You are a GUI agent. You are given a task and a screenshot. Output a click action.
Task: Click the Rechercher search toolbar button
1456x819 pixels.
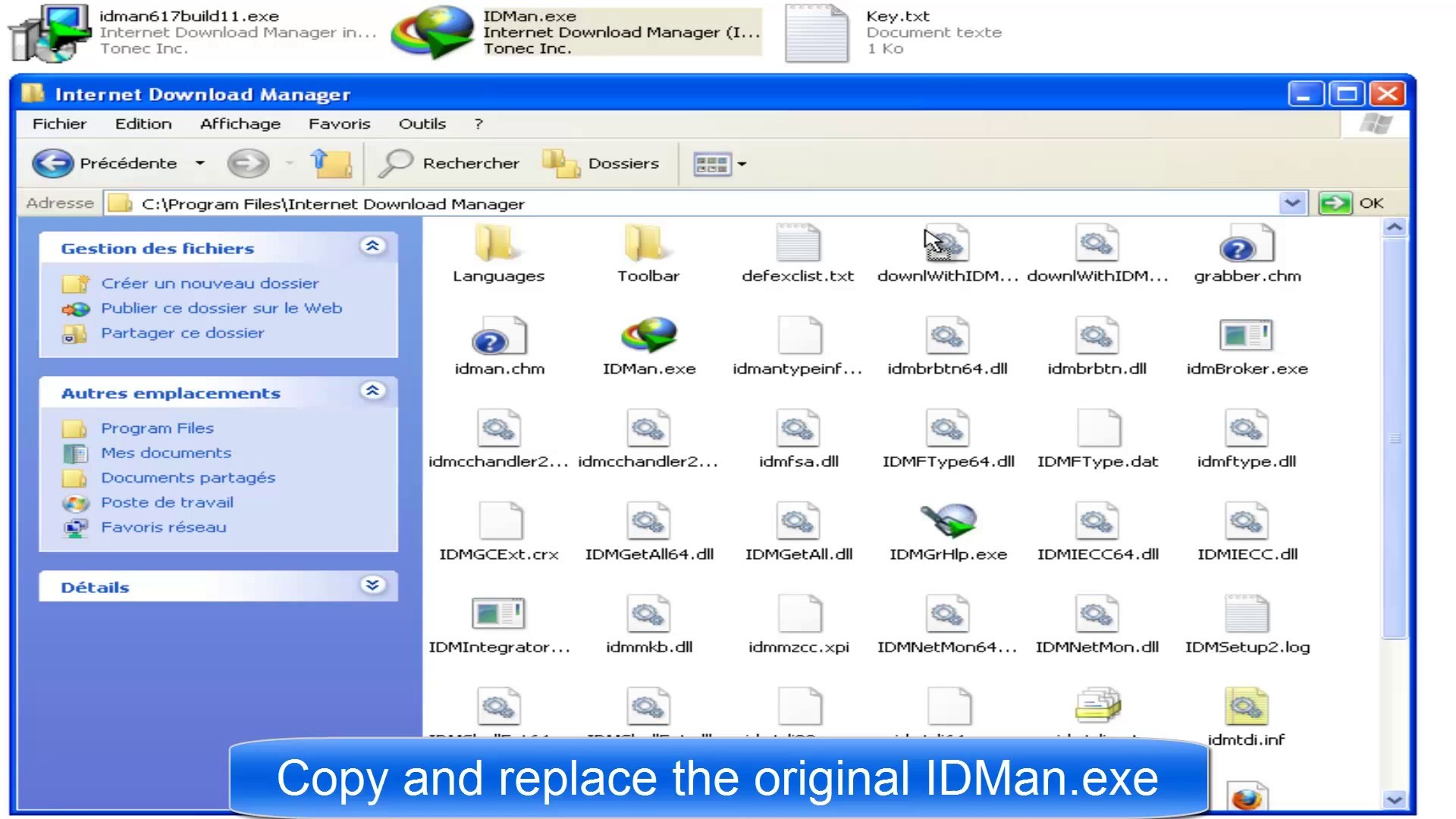[x=451, y=163]
